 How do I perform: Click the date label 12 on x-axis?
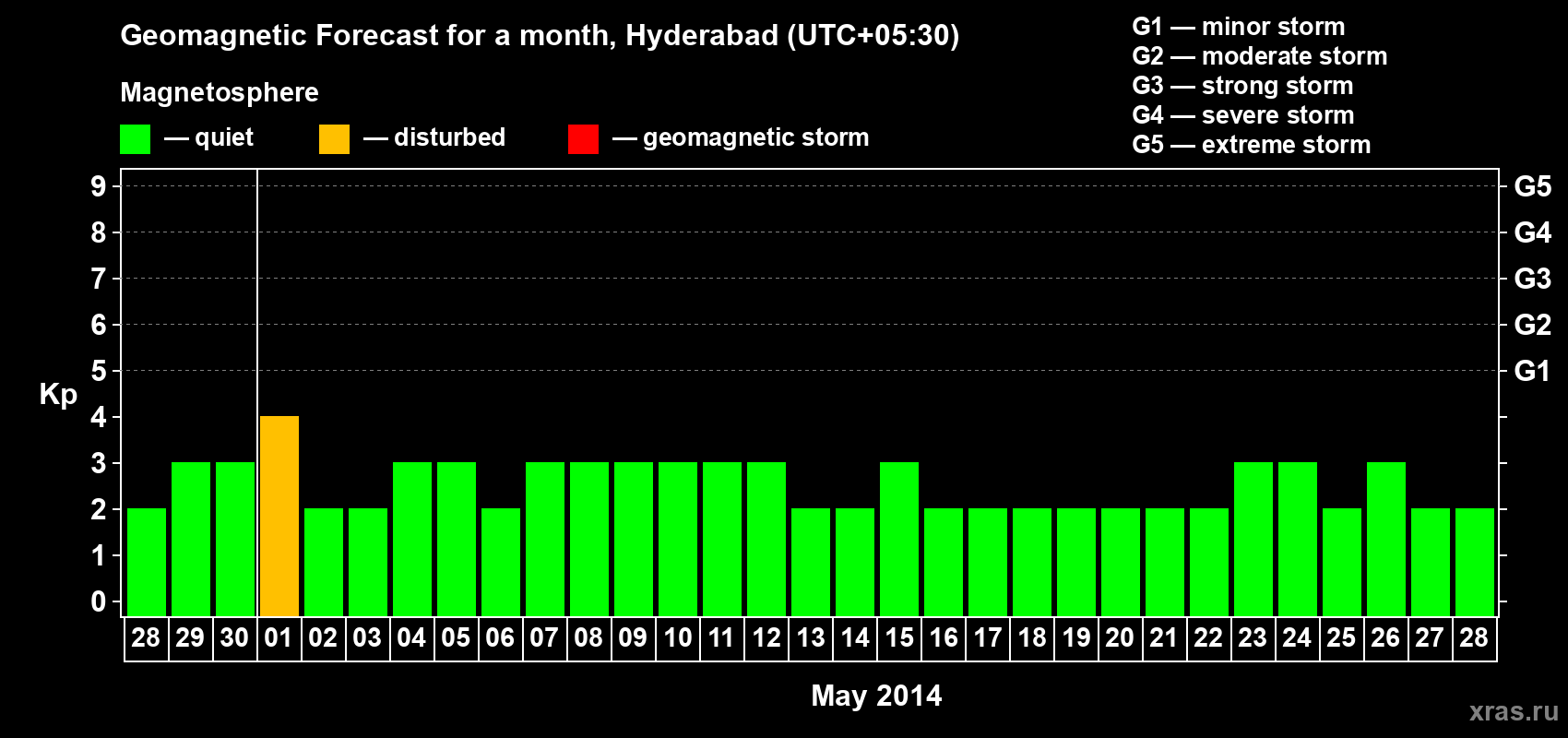(x=766, y=637)
